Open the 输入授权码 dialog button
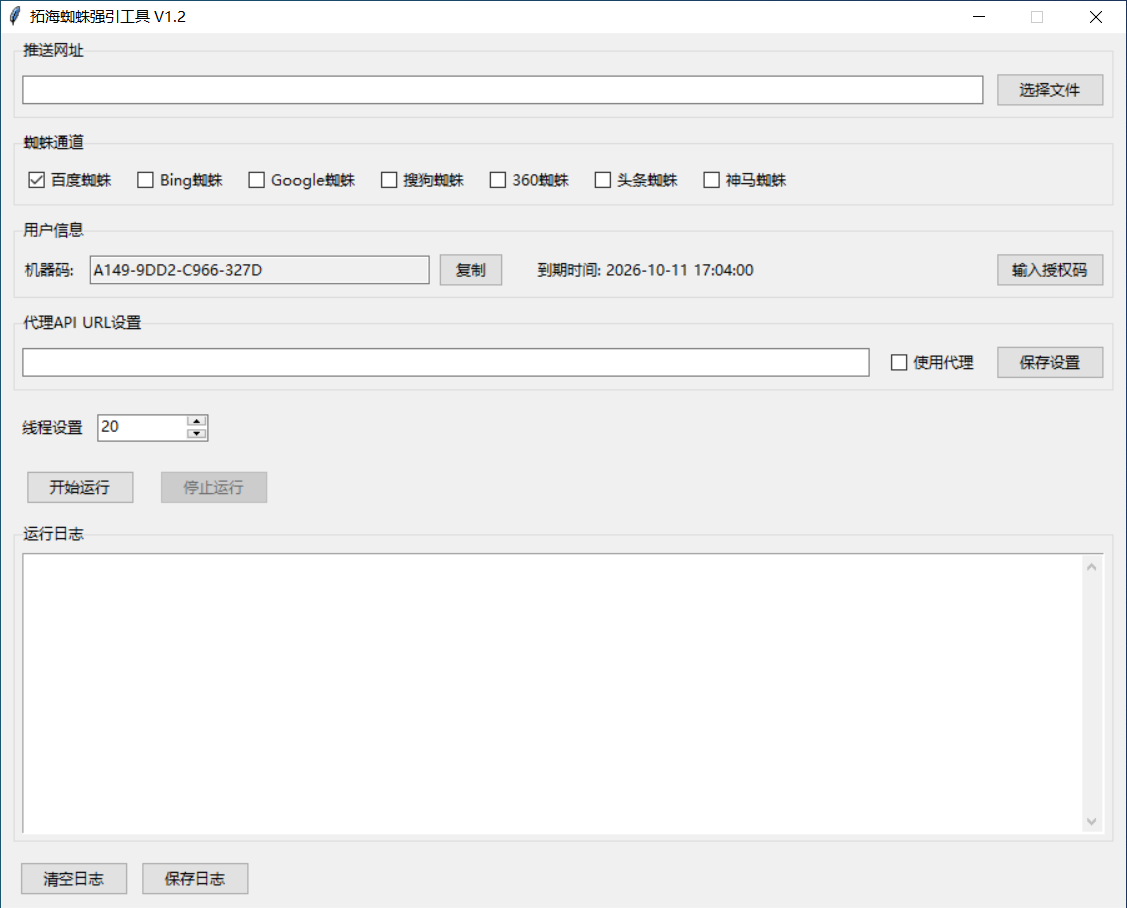 1049,270
